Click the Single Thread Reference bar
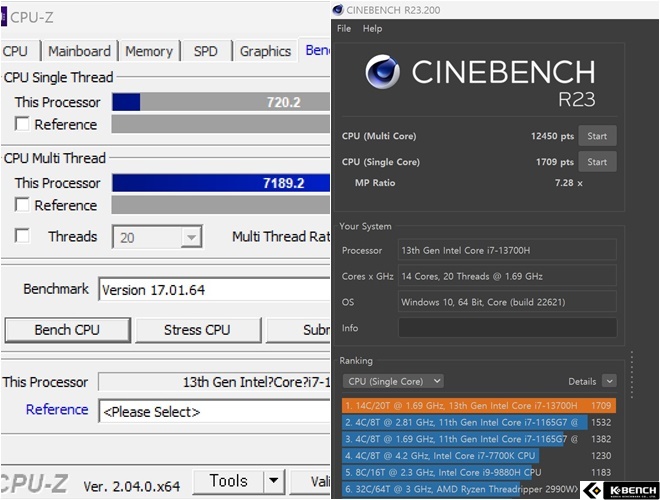Image resolution: width=660 pixels, height=500 pixels. coord(221,124)
